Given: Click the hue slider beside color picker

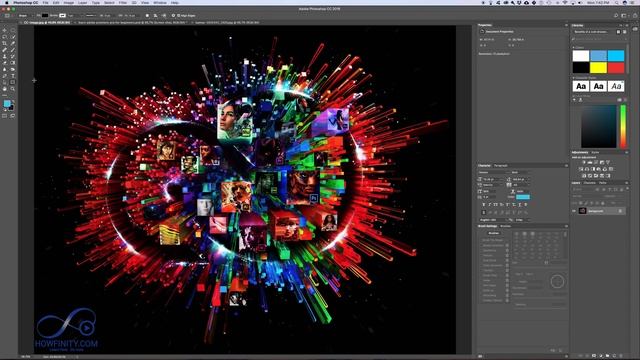Looking at the screenshot, I should pyautogui.click(x=623, y=126).
